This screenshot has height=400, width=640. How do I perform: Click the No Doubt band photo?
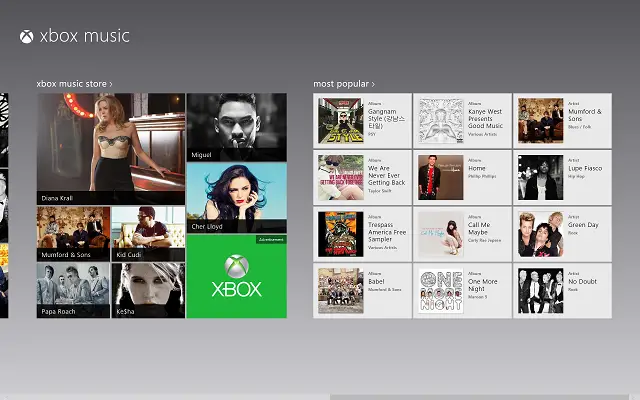pyautogui.click(x=541, y=291)
